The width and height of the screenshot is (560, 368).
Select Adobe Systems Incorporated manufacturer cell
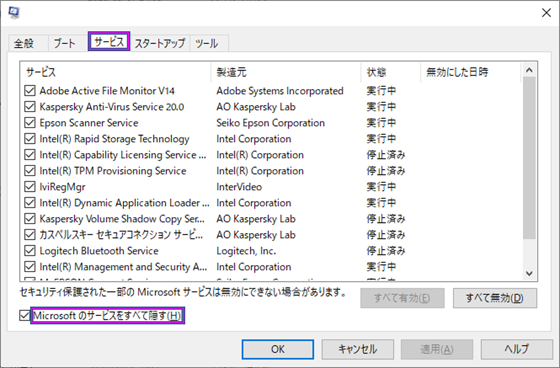(280, 91)
